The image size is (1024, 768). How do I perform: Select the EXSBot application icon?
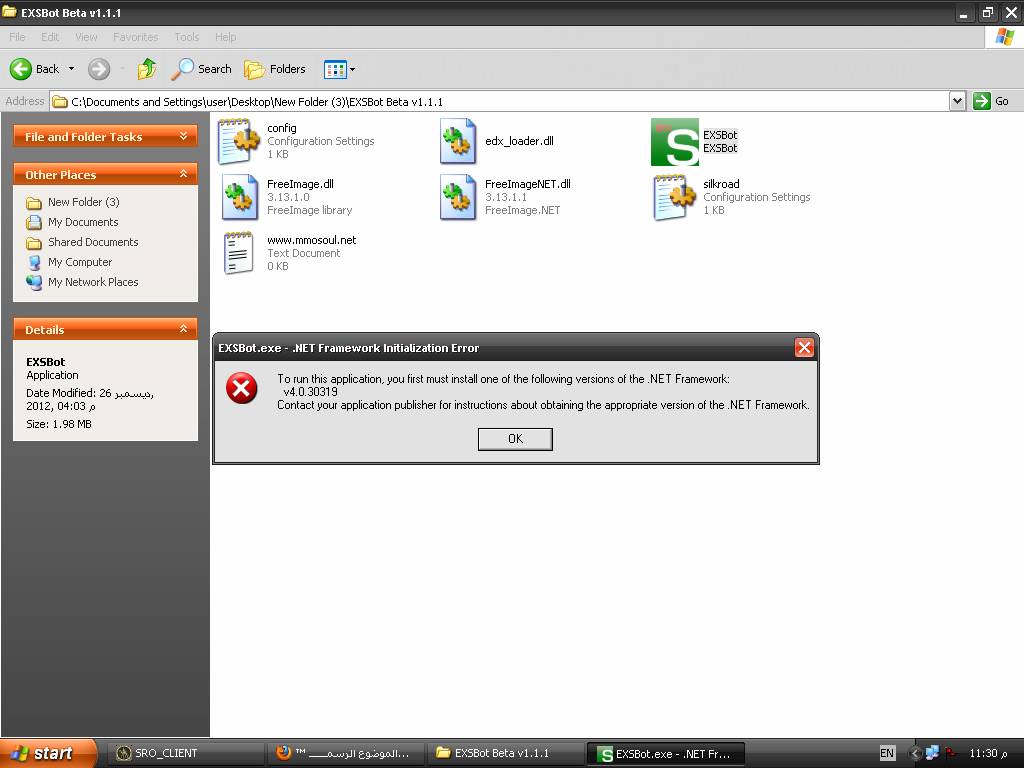click(675, 142)
